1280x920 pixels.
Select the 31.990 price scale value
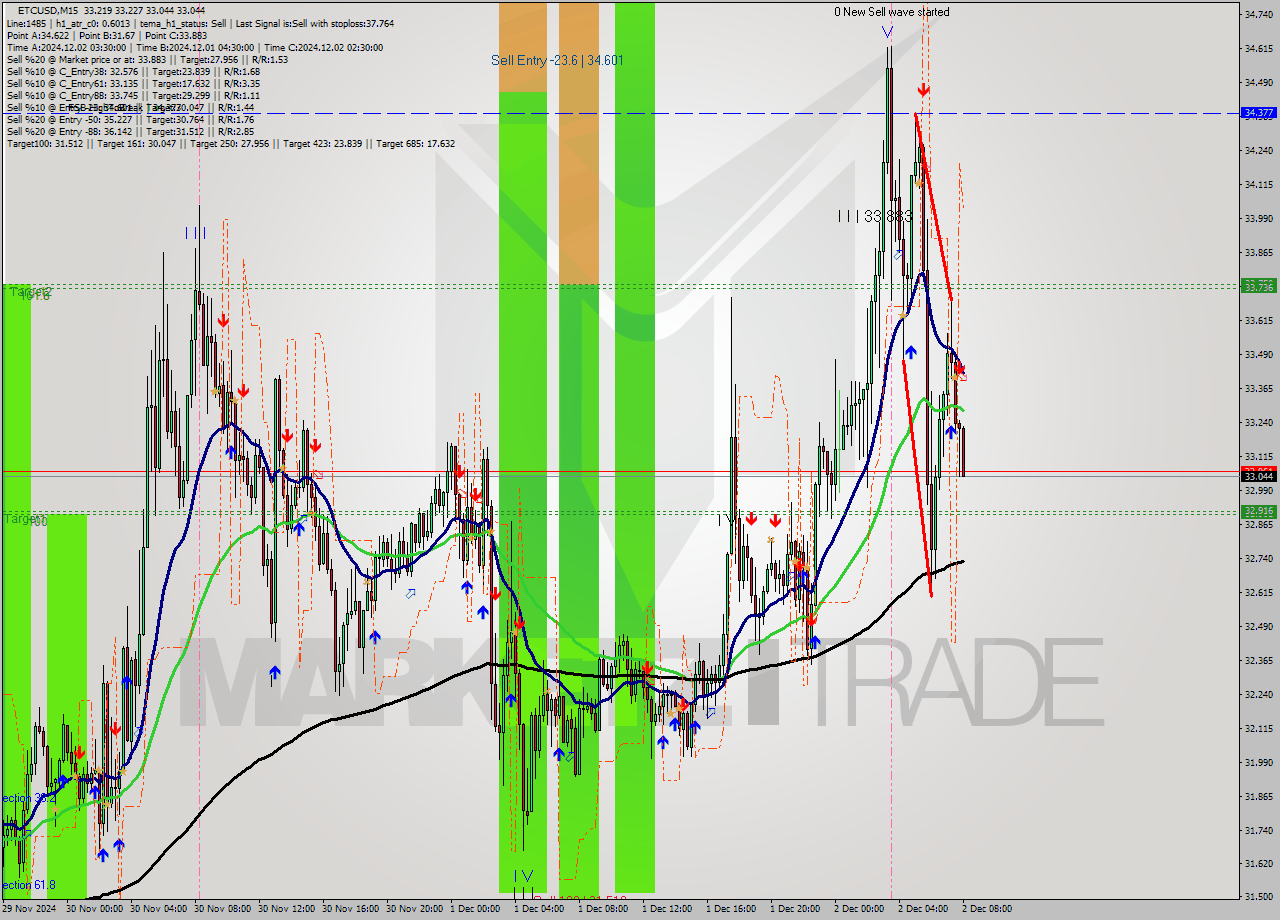1258,762
